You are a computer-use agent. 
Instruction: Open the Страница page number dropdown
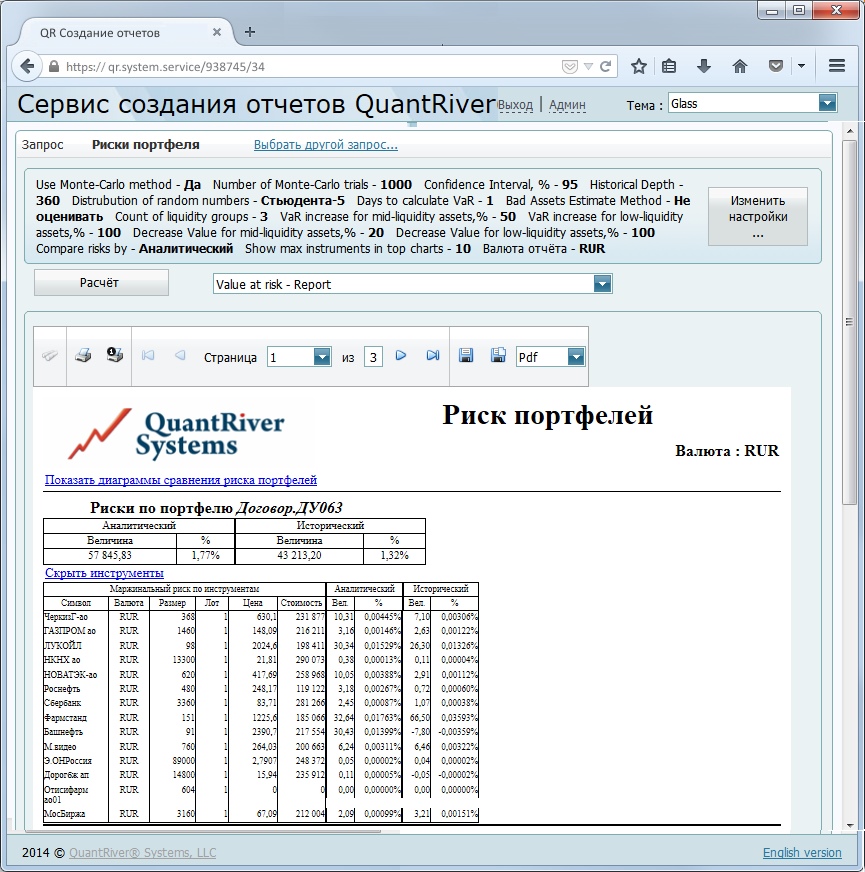tap(322, 357)
